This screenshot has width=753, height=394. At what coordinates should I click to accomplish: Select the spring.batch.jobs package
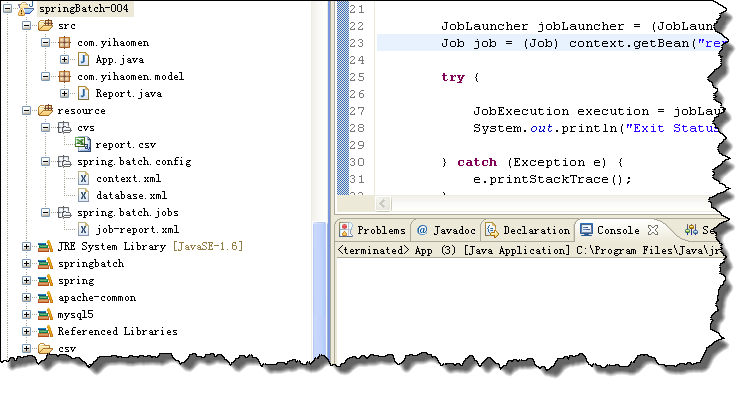point(128,212)
